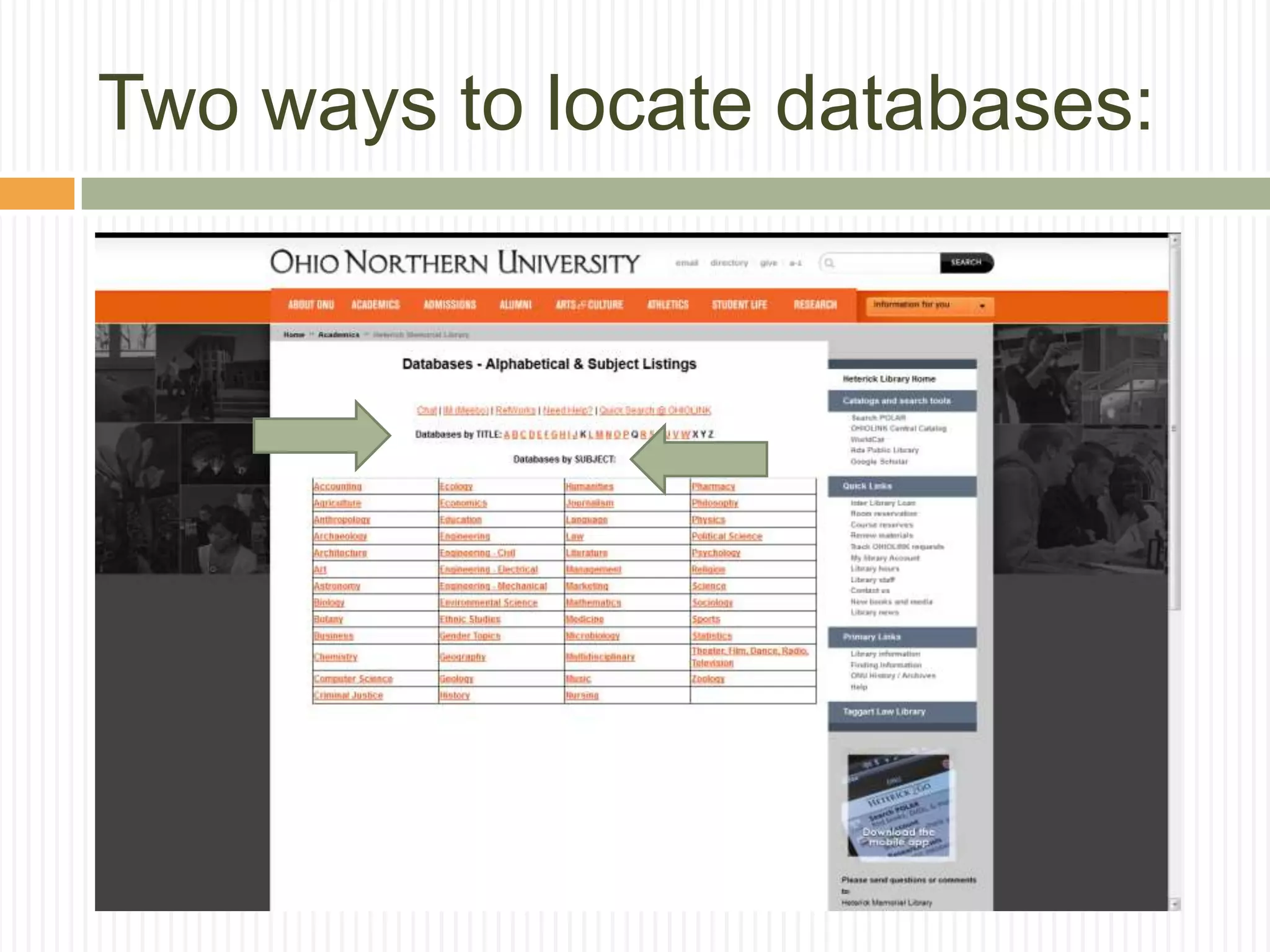Open the ATHLETICS menu item
Screen dimensions: 1270x952
pyautogui.click(x=668, y=305)
